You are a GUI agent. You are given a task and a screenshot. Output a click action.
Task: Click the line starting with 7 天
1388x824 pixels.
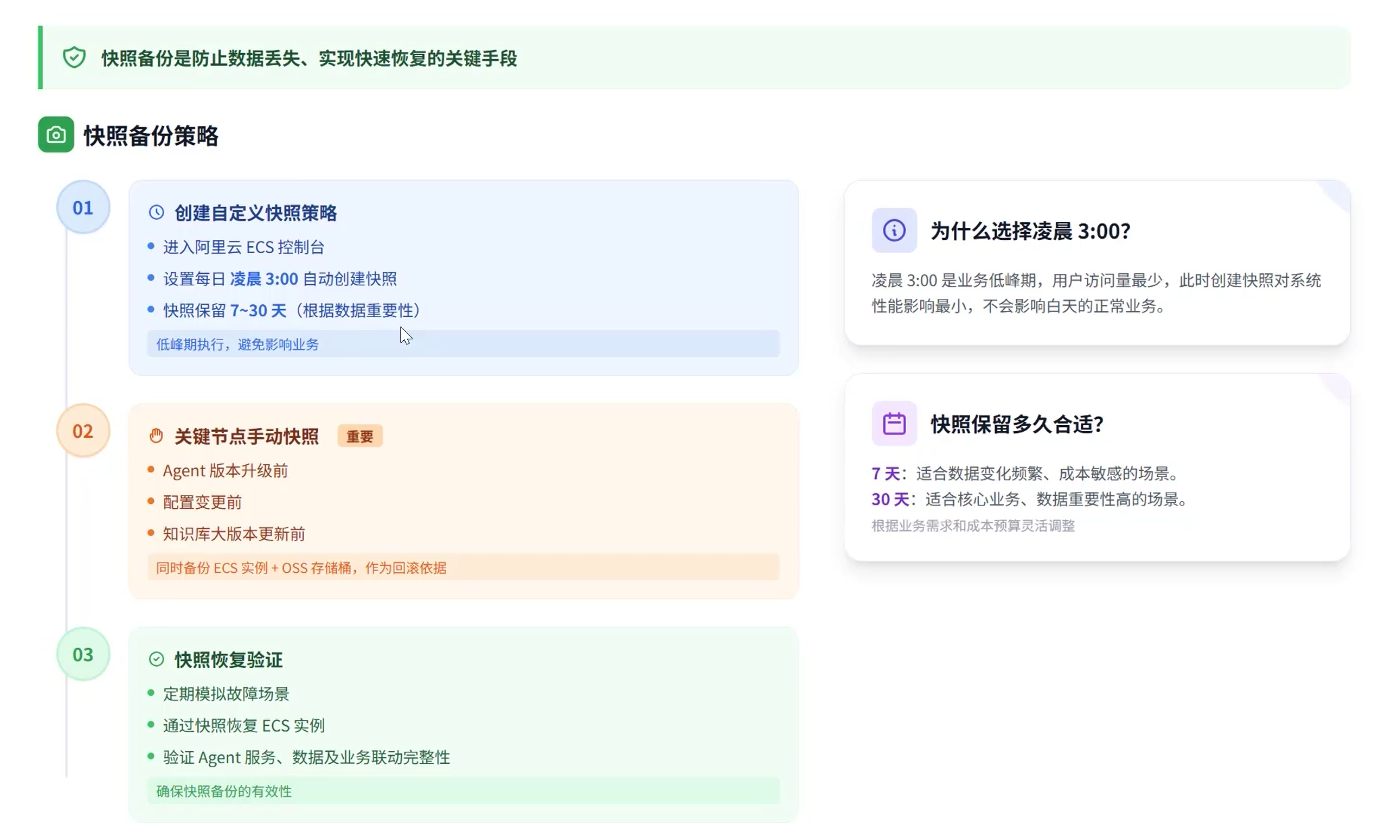point(1028,473)
